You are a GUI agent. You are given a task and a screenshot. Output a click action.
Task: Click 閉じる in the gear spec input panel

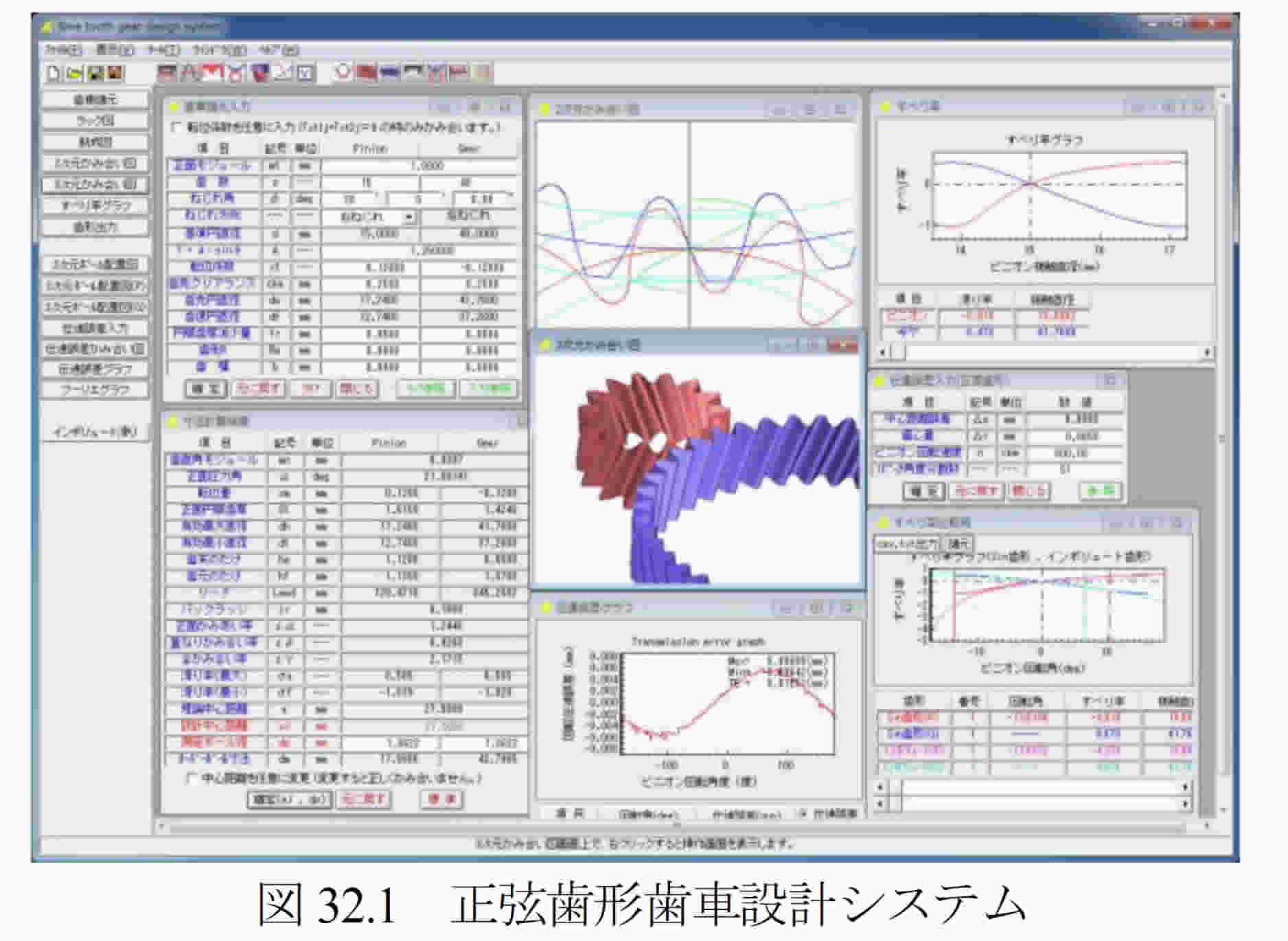point(357,388)
